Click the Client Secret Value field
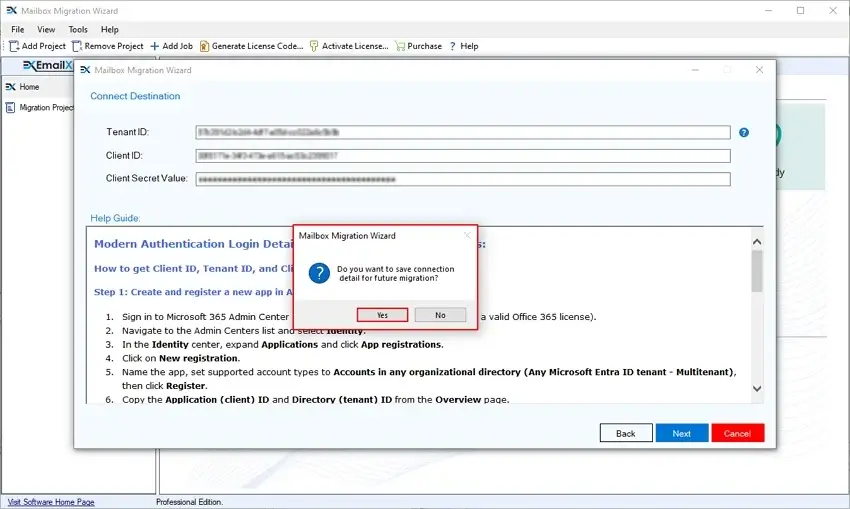The image size is (850, 509). click(462, 179)
